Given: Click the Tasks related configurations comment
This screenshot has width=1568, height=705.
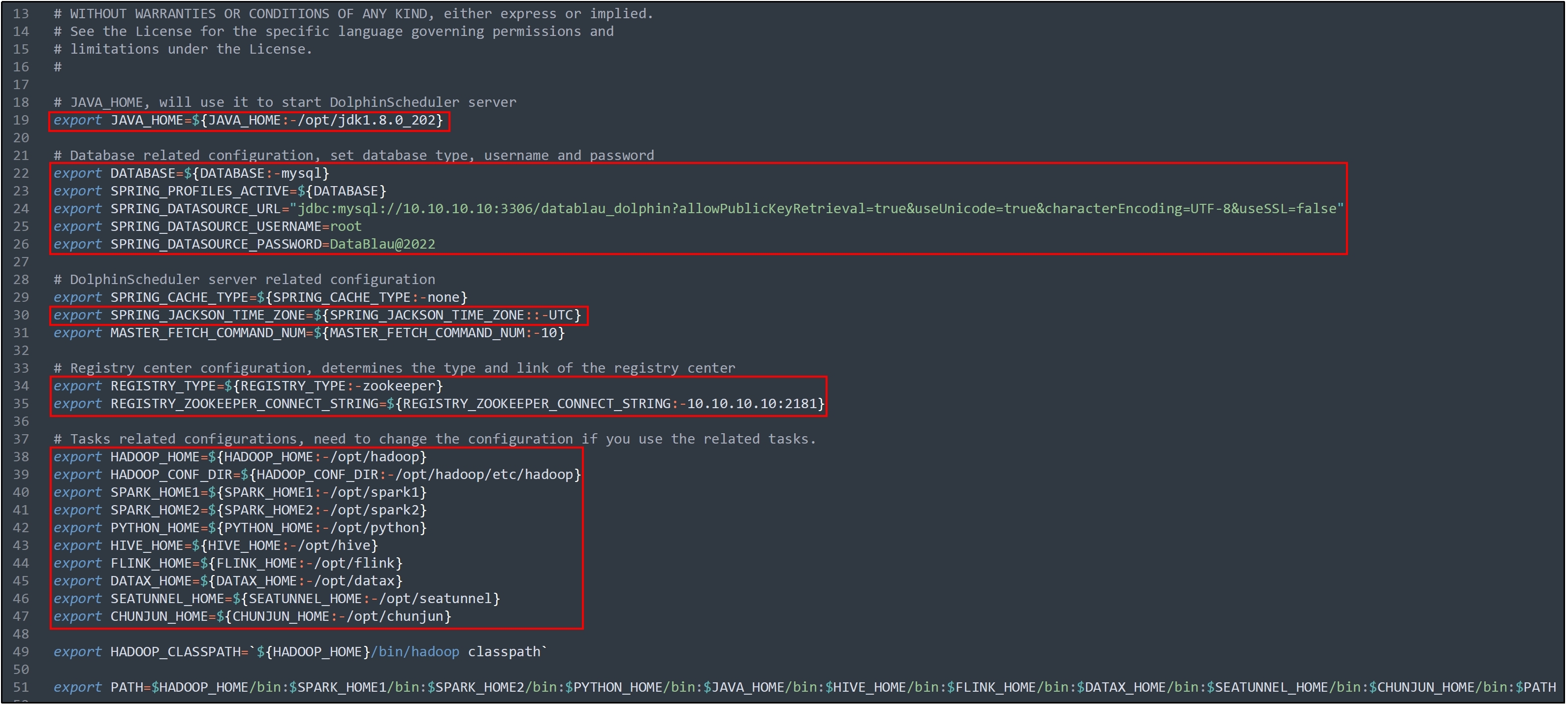Looking at the screenshot, I should (x=435, y=439).
